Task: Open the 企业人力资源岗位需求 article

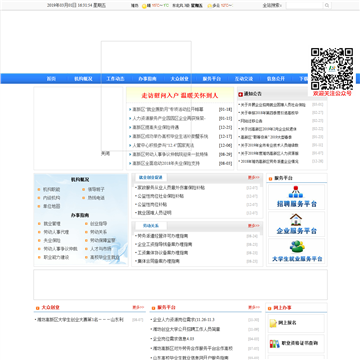Action: (184, 320)
